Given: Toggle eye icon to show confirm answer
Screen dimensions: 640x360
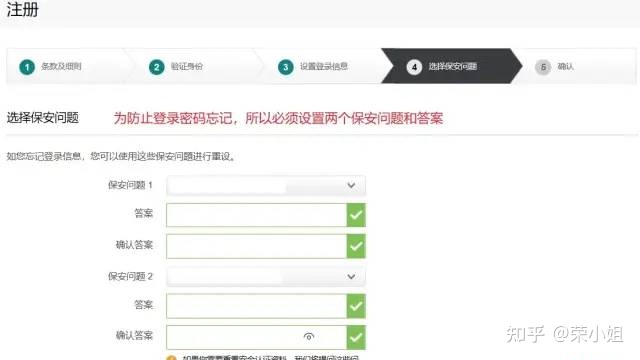Looking at the screenshot, I should (309, 337).
